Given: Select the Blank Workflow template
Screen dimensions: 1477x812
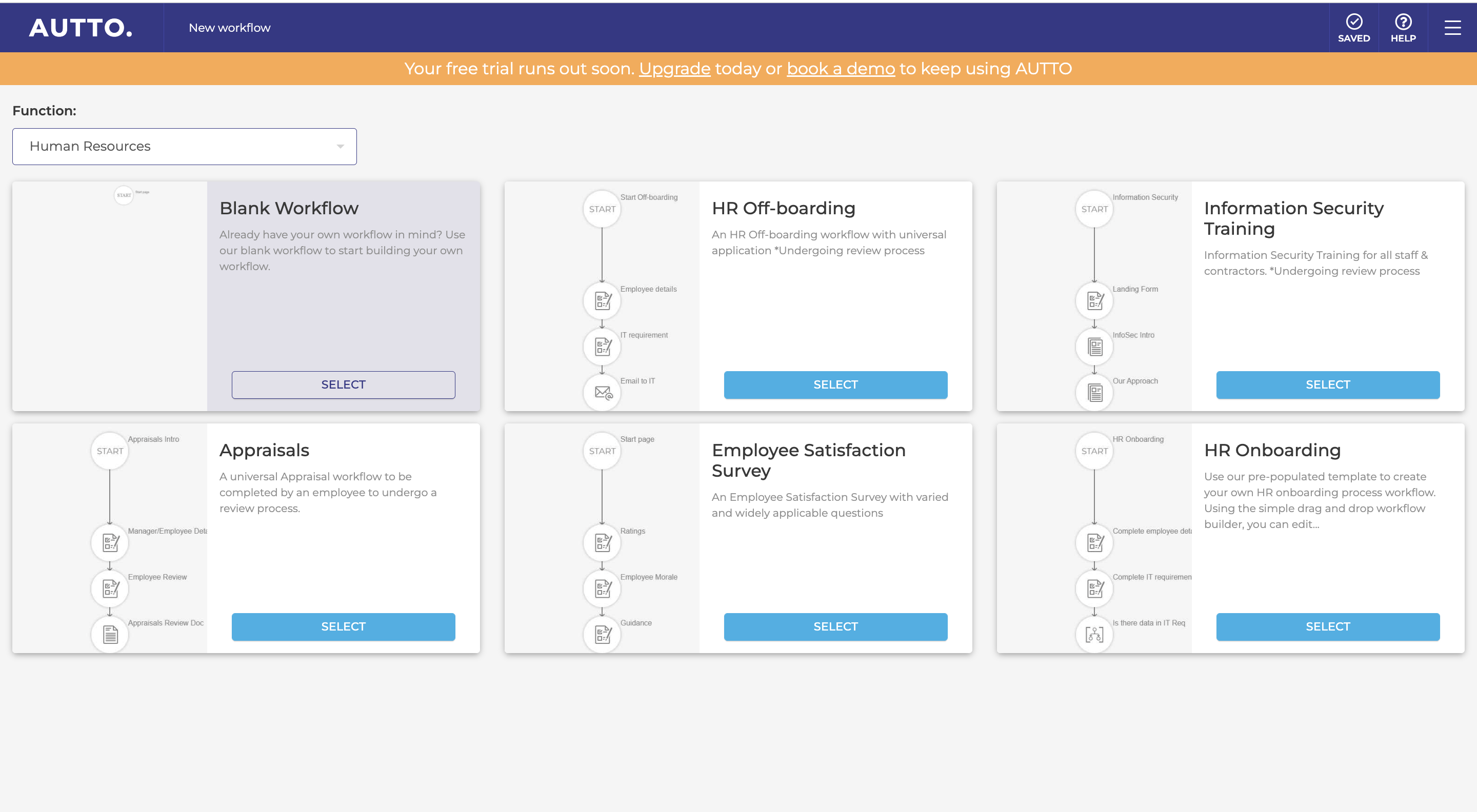Looking at the screenshot, I should click(343, 384).
